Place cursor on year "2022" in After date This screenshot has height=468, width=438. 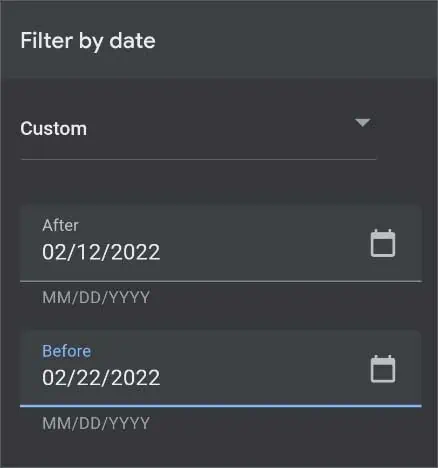click(135, 252)
